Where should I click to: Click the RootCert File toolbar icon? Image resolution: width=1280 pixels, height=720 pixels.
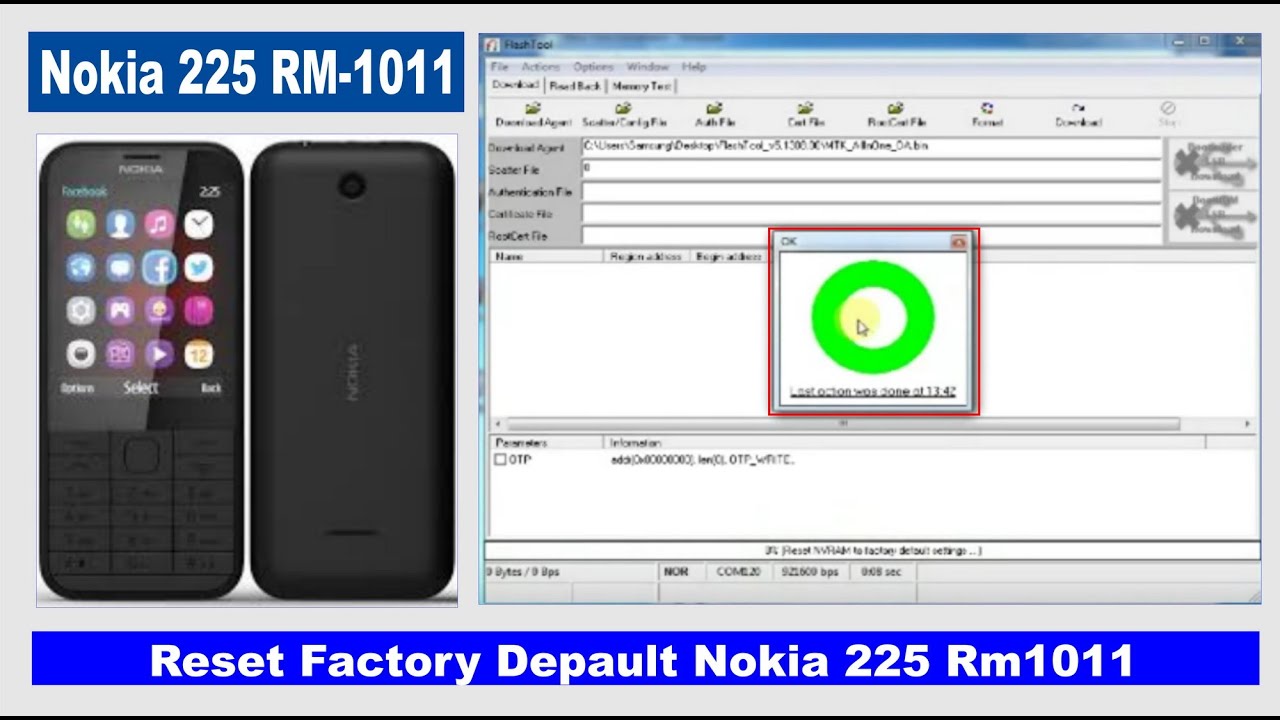(x=896, y=108)
